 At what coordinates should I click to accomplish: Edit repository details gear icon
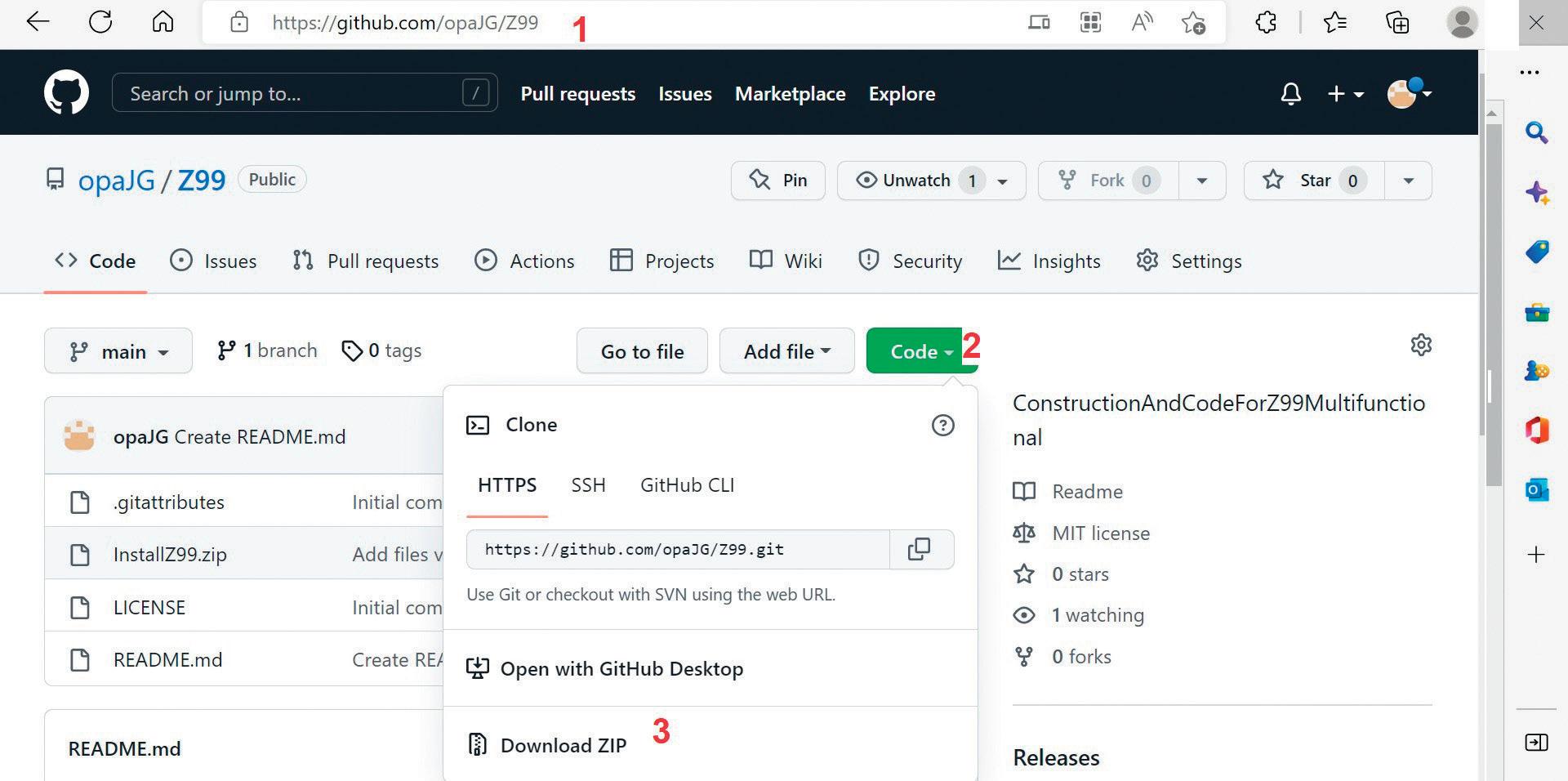[x=1421, y=345]
